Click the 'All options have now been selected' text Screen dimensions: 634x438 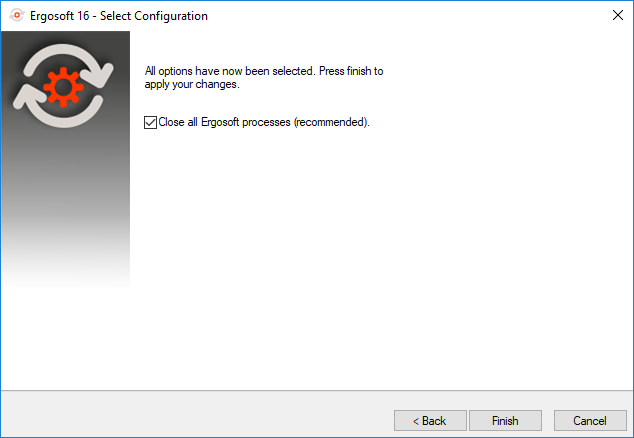[x=229, y=71]
